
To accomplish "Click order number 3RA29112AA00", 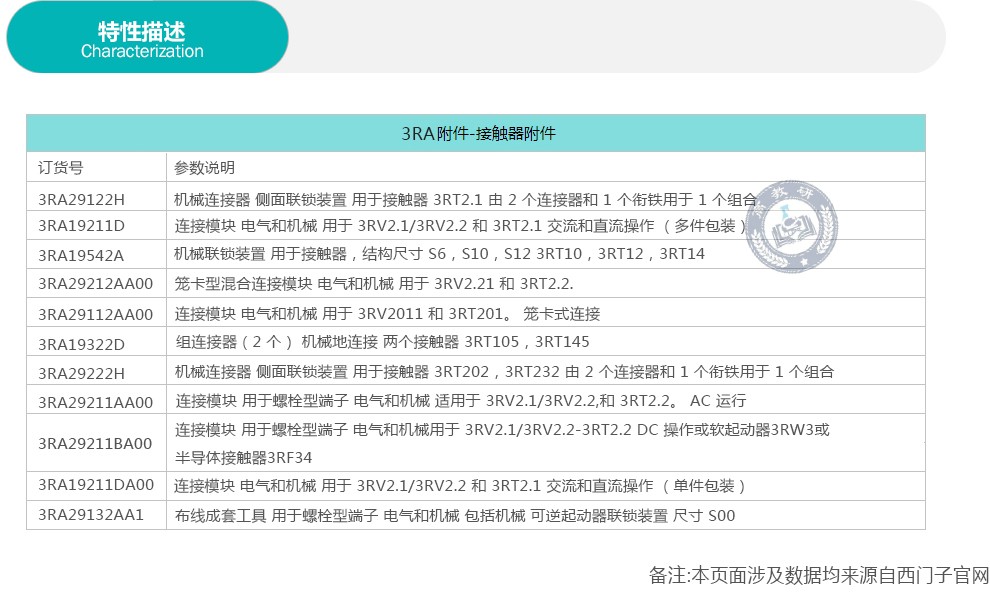I will [x=96, y=313].
